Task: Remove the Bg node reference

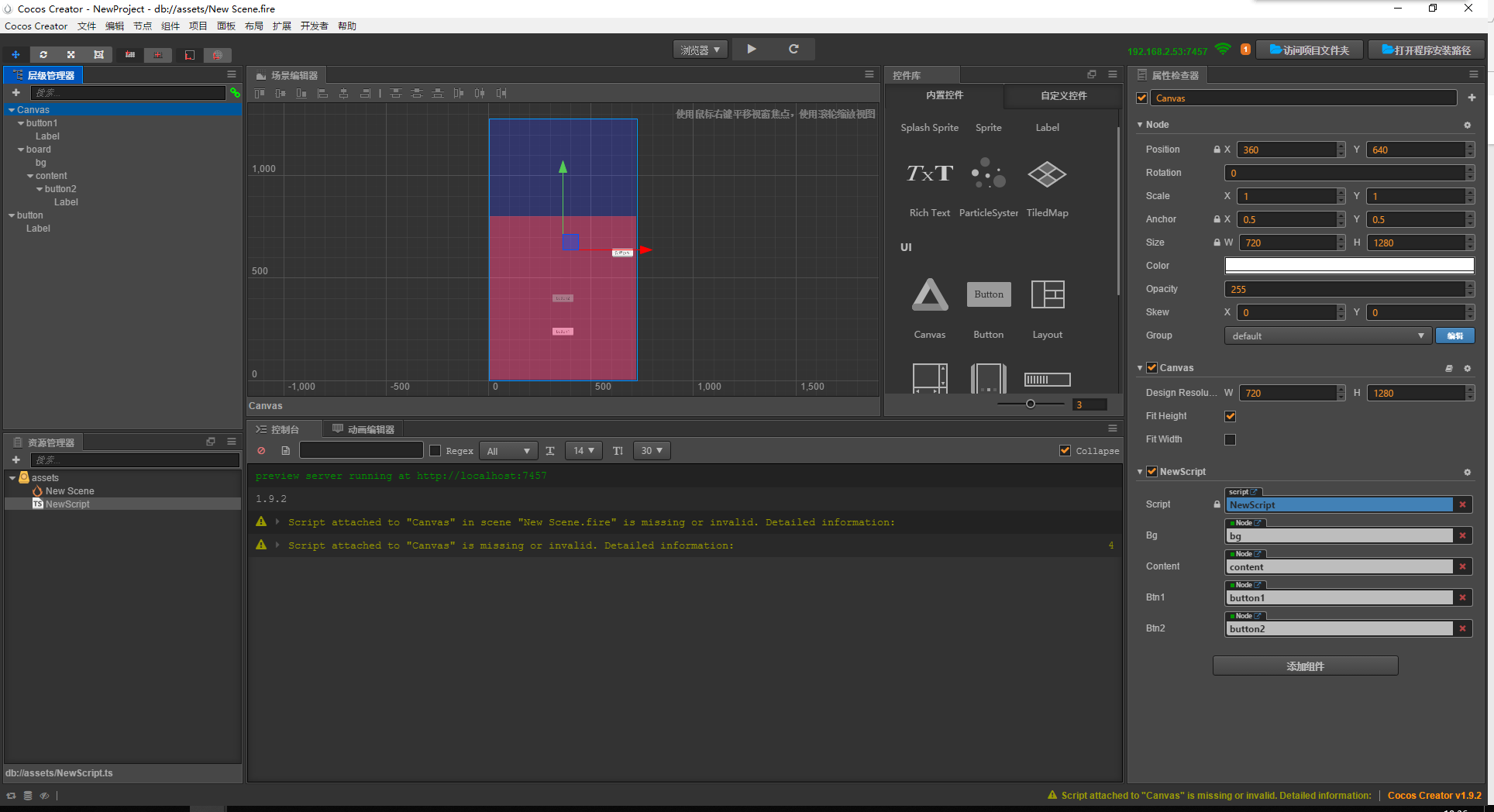Action: 1463,535
